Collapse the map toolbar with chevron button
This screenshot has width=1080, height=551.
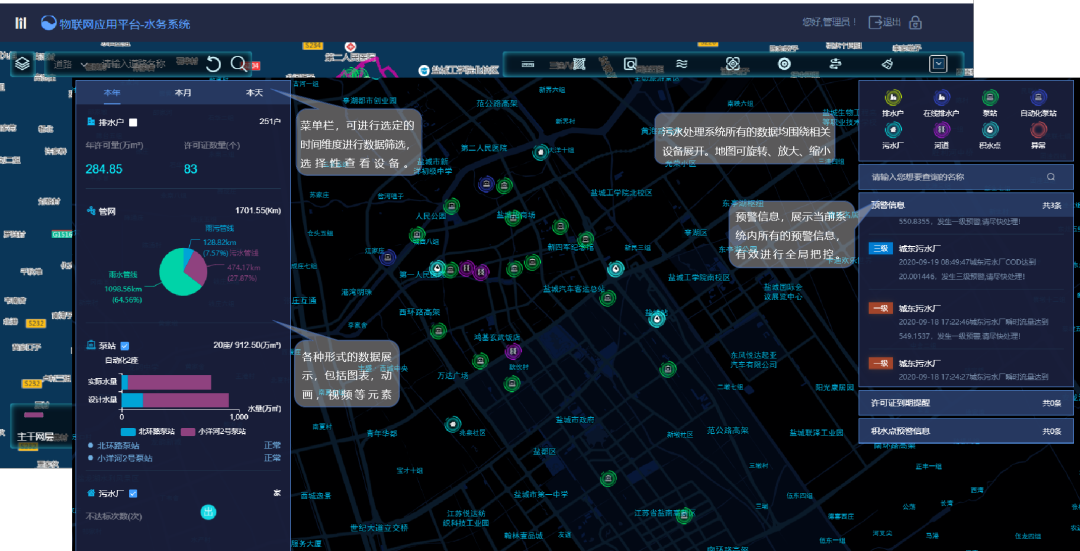(938, 64)
